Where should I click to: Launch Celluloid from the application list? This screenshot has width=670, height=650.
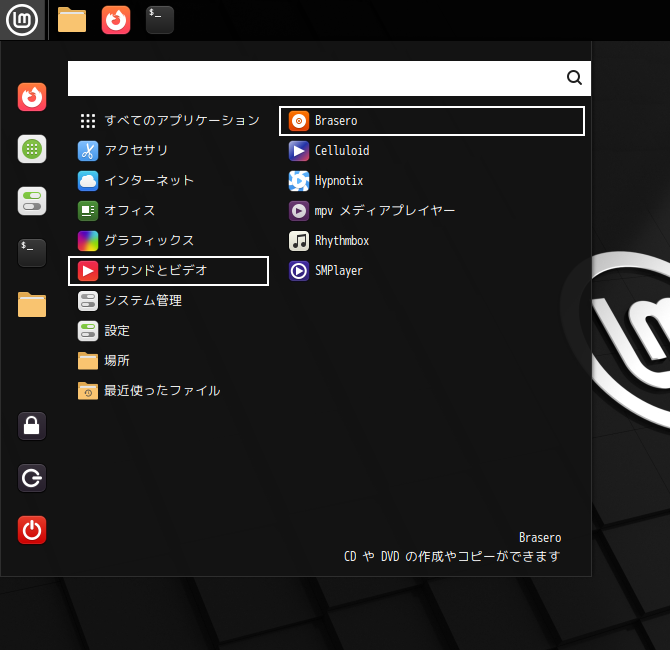click(432, 151)
